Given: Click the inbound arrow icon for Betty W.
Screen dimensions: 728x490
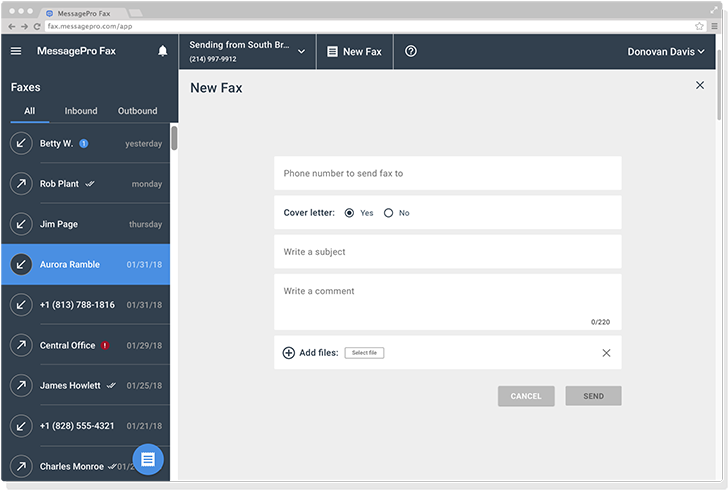Looking at the screenshot, I should tap(21, 144).
